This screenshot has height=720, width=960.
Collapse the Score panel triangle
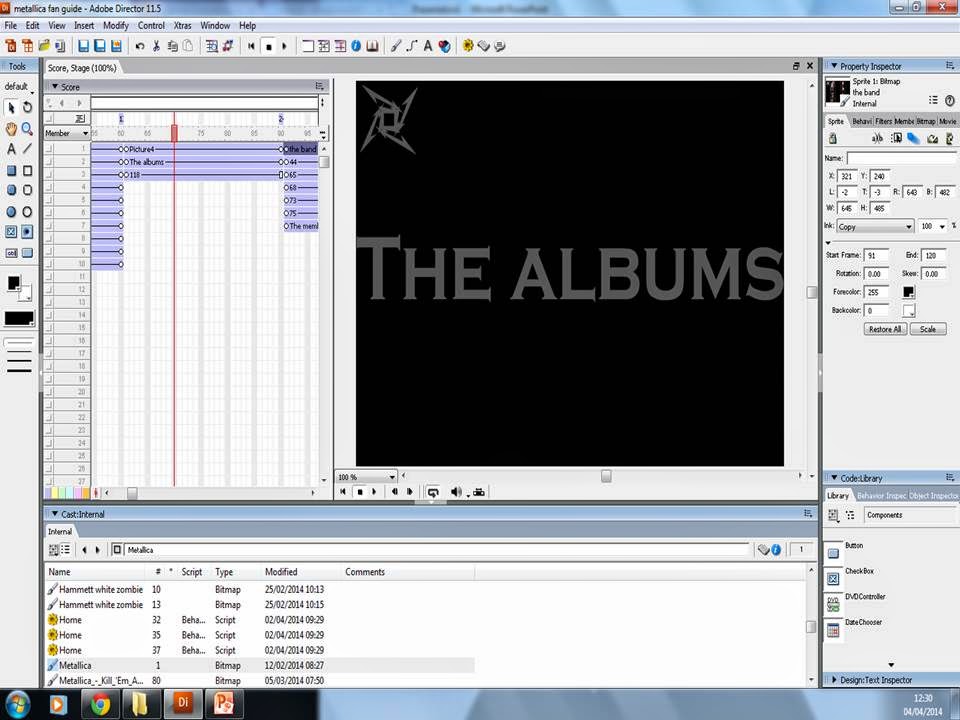[x=54, y=86]
